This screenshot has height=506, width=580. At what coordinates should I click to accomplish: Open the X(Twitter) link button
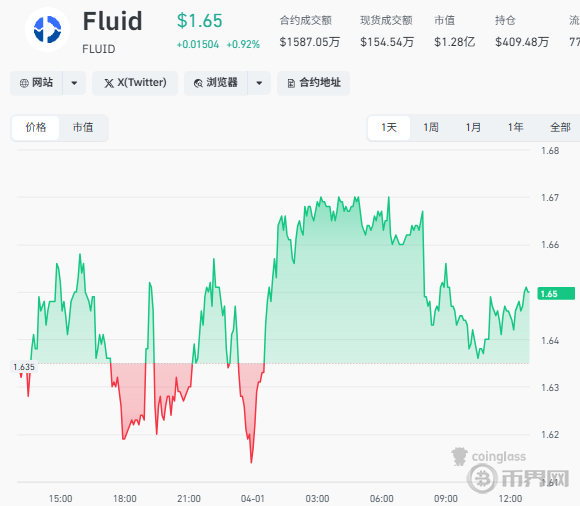(x=135, y=83)
